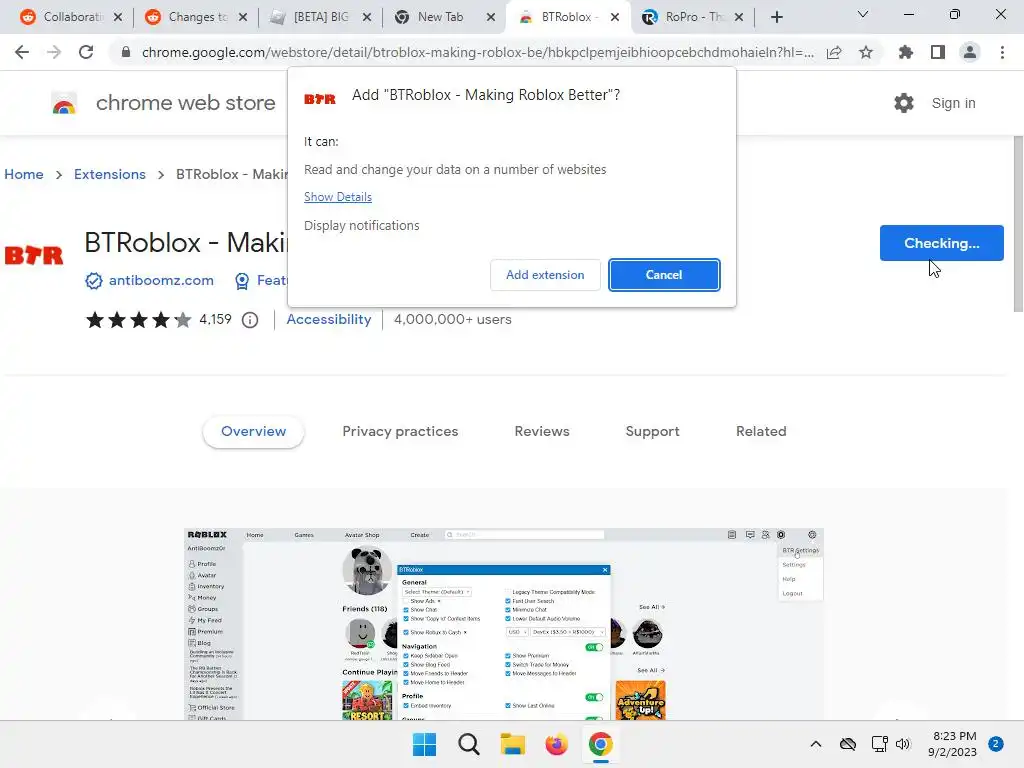Click Show Details link in dialog
This screenshot has height=768, width=1024.
click(x=338, y=197)
